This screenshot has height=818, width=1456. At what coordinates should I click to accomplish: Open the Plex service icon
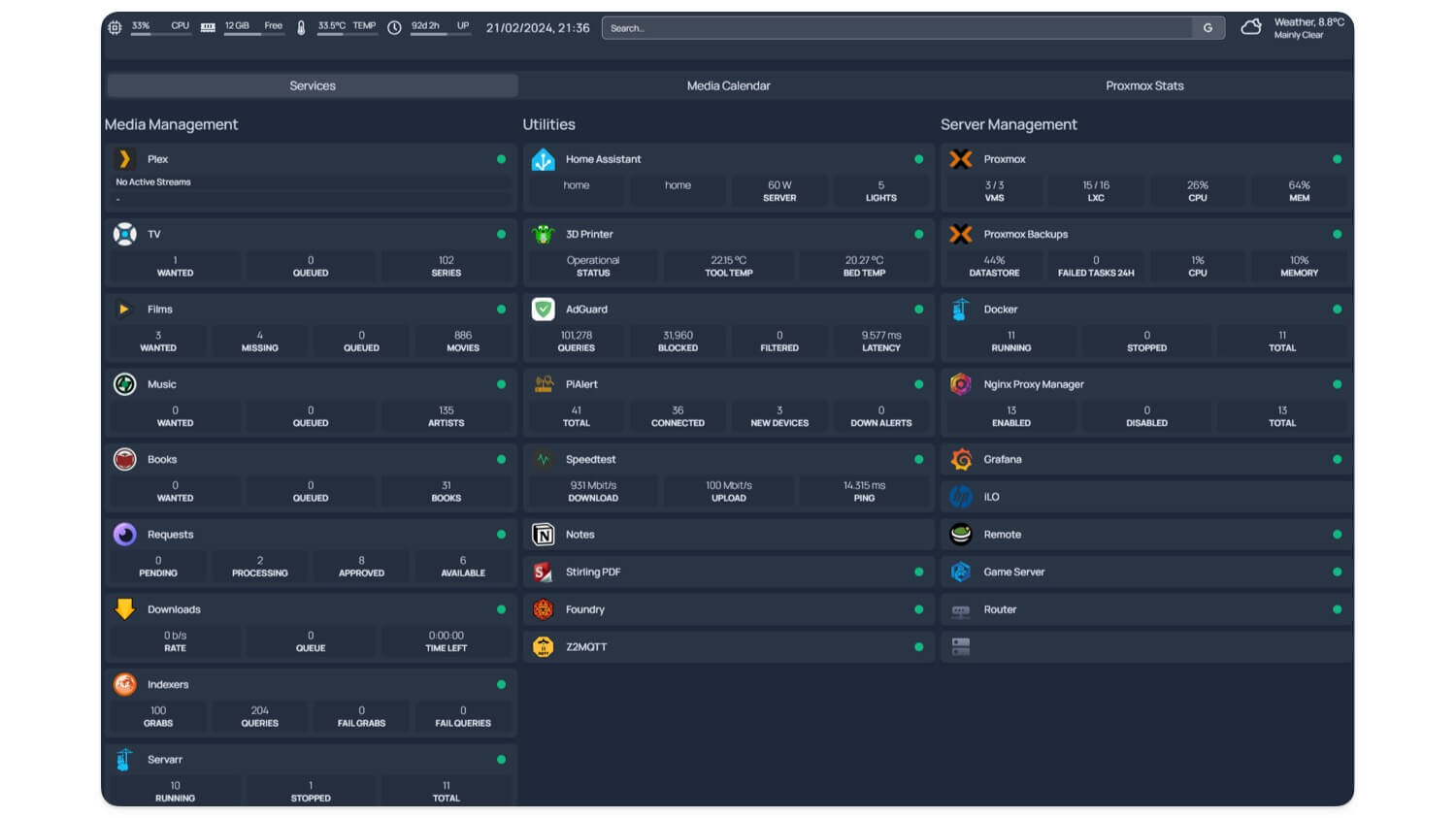coord(124,159)
